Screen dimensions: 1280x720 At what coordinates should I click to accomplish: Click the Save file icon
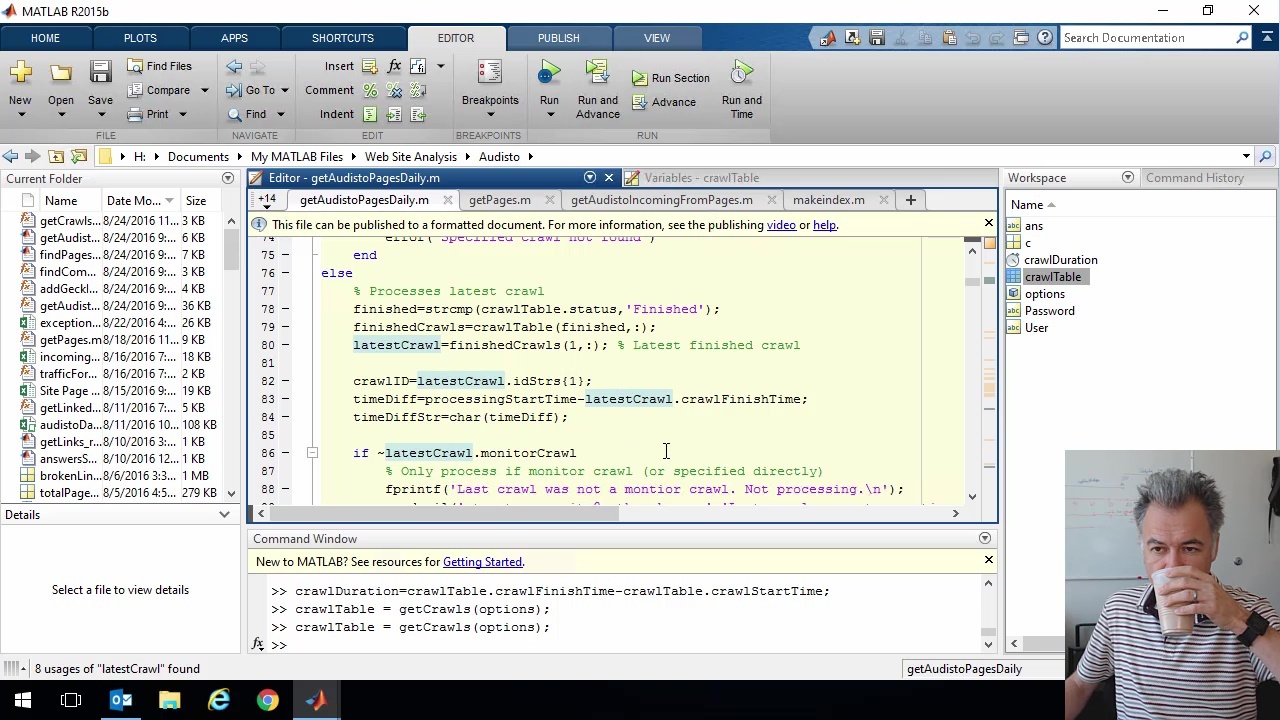pos(100,73)
